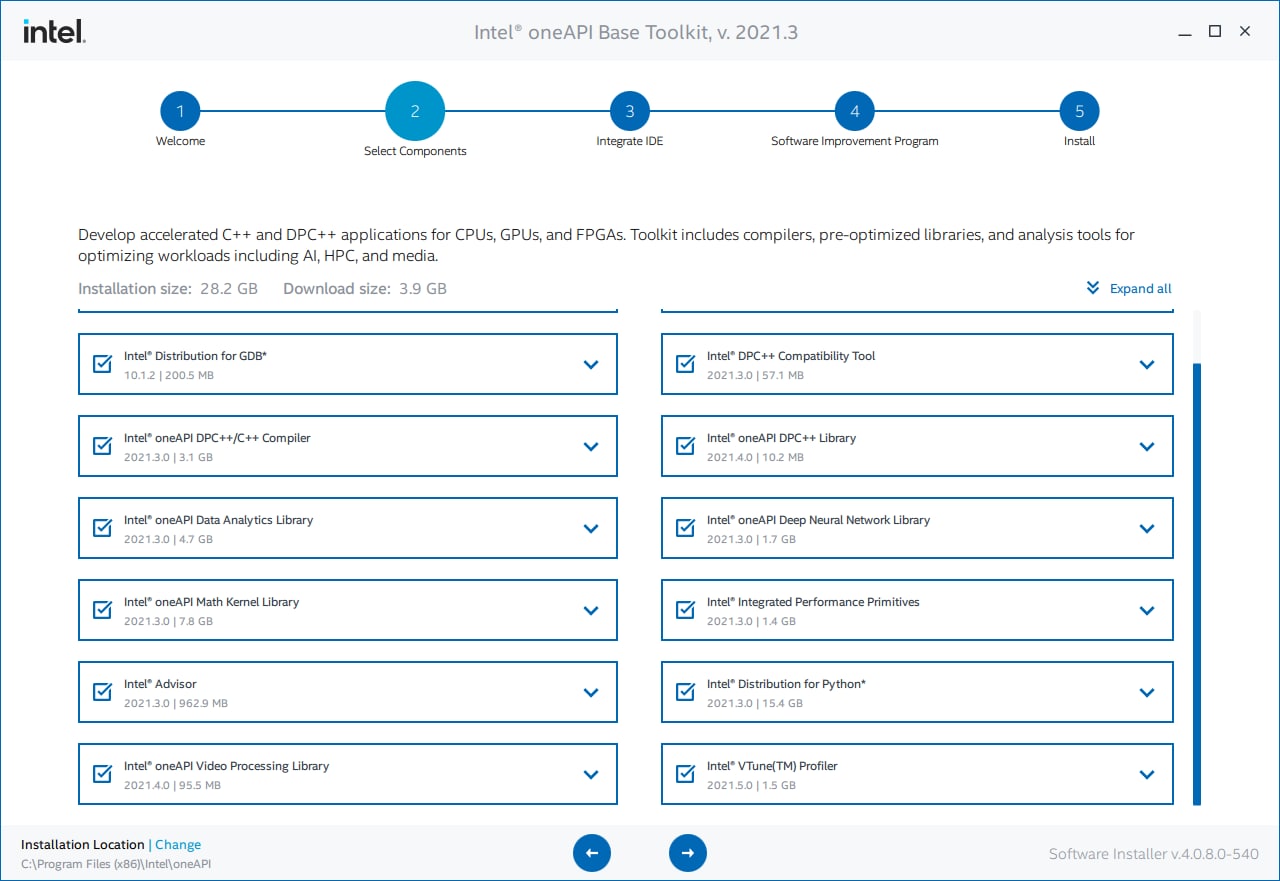Uncheck Intel oneAPI Data Analytics Library
Viewport: 1280px width, 881px height.
(102, 528)
